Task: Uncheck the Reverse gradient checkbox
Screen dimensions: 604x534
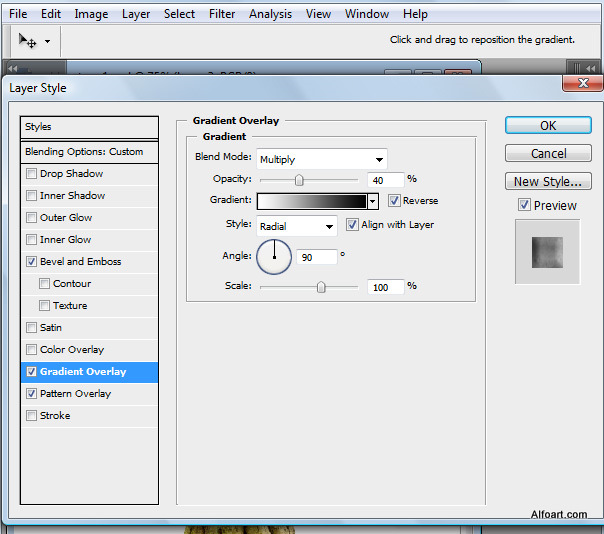Action: [394, 201]
